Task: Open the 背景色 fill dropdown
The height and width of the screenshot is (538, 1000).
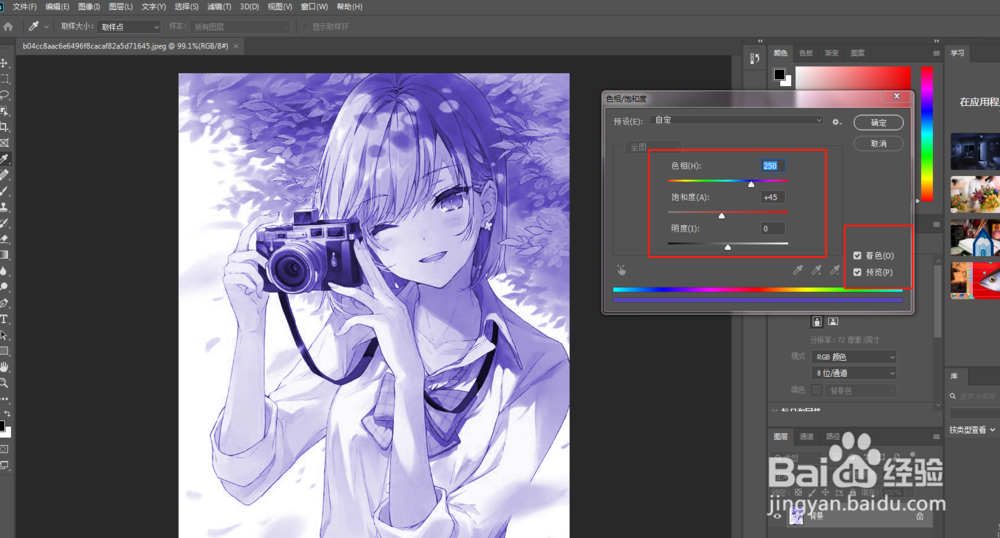Action: coord(861,391)
